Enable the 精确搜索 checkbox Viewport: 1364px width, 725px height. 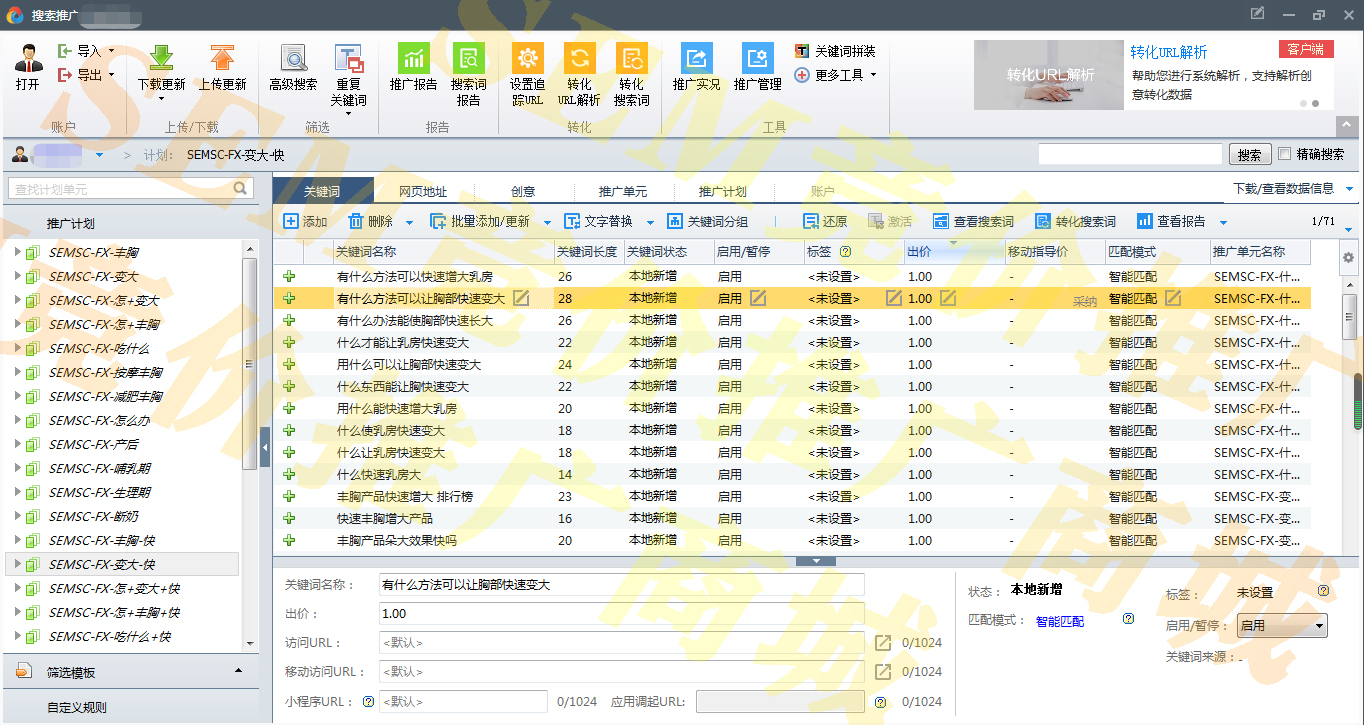[1285, 154]
